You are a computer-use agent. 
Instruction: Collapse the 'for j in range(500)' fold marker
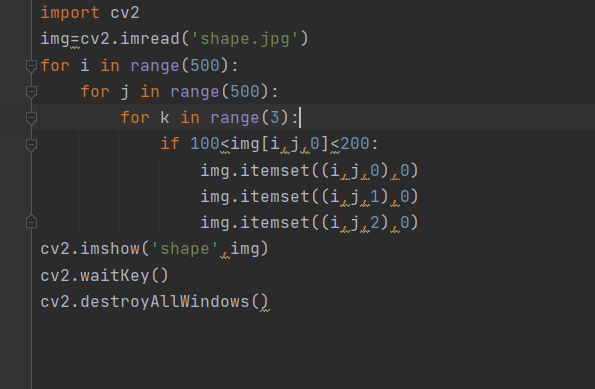31,92
